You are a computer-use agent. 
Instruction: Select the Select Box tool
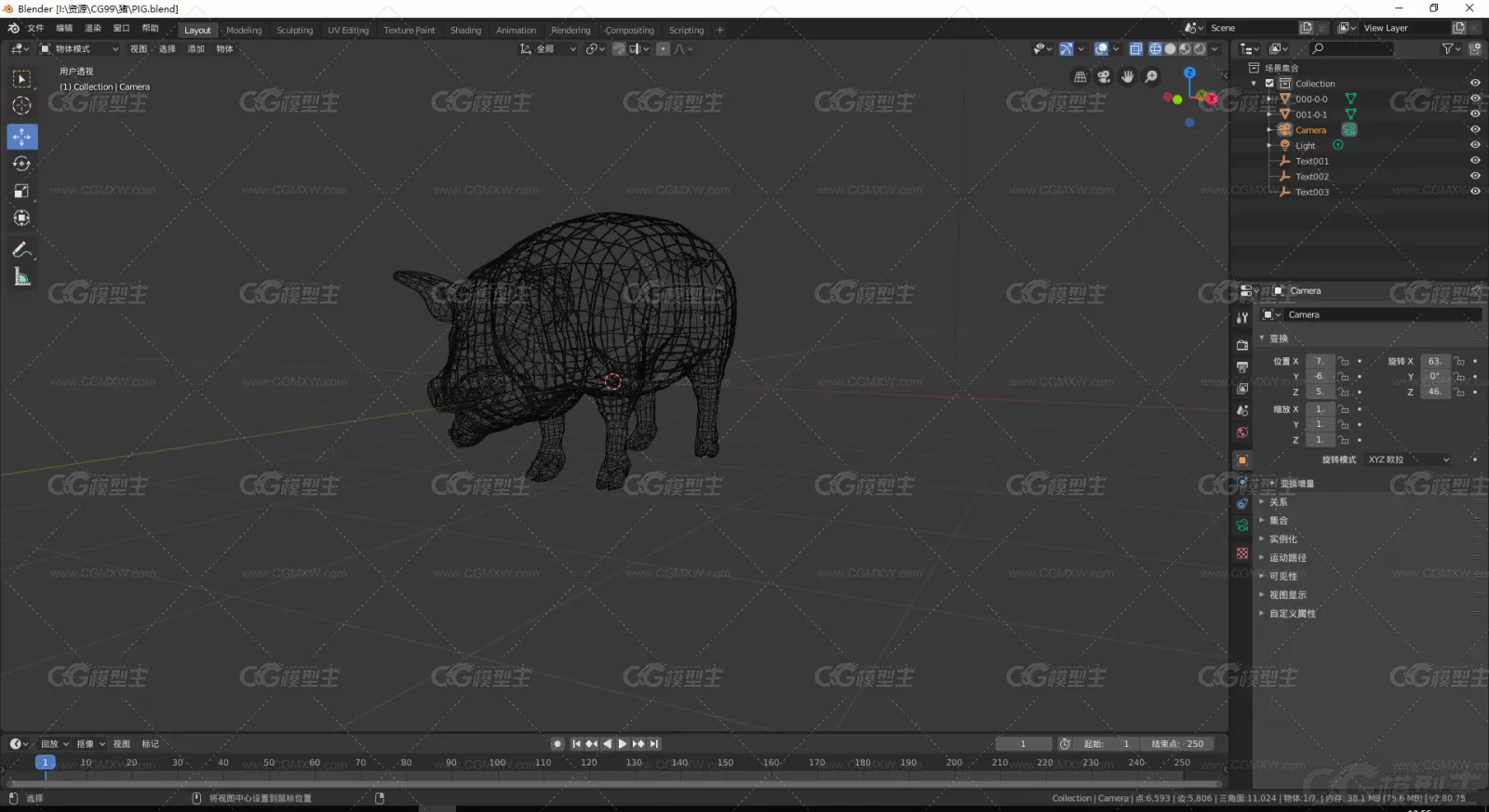(x=22, y=79)
